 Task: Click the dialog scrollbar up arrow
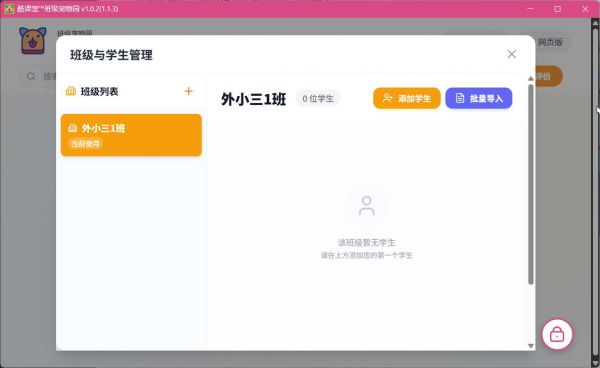click(531, 78)
